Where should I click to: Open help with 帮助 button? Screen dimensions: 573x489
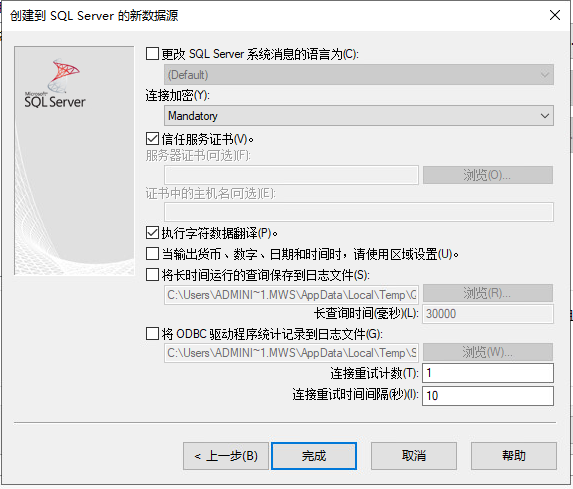coord(514,456)
